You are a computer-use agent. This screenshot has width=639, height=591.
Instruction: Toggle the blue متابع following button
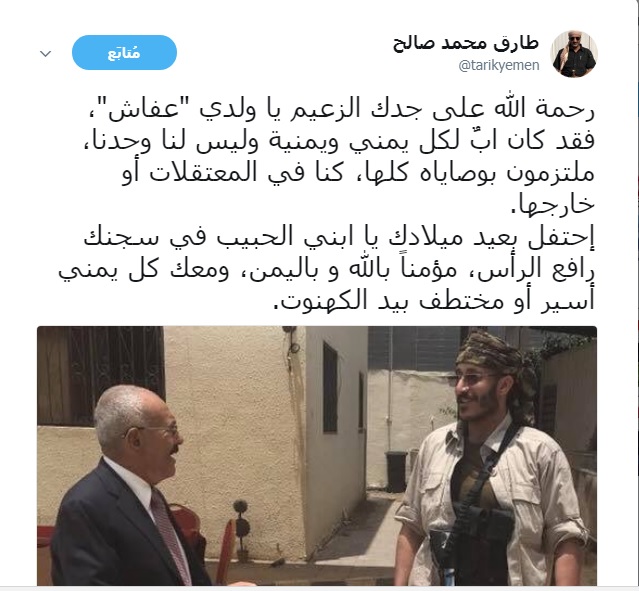click(124, 53)
